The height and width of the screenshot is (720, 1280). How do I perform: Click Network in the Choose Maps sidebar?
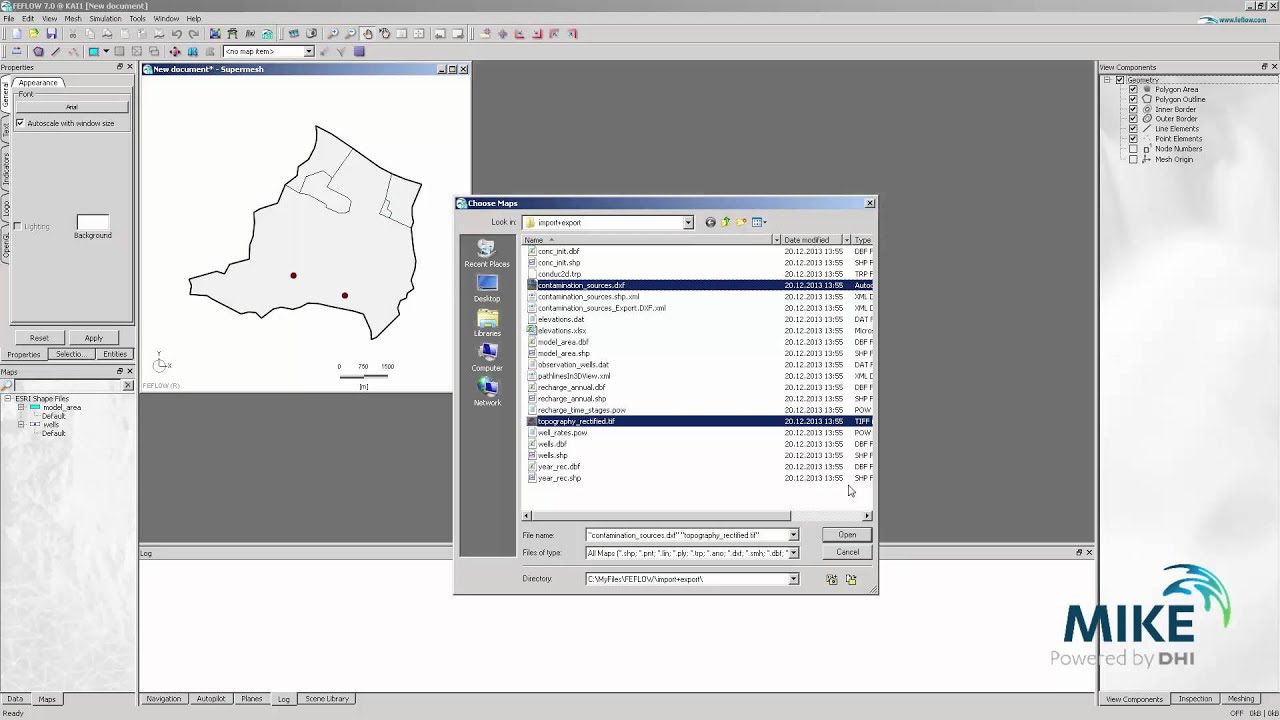(x=487, y=392)
